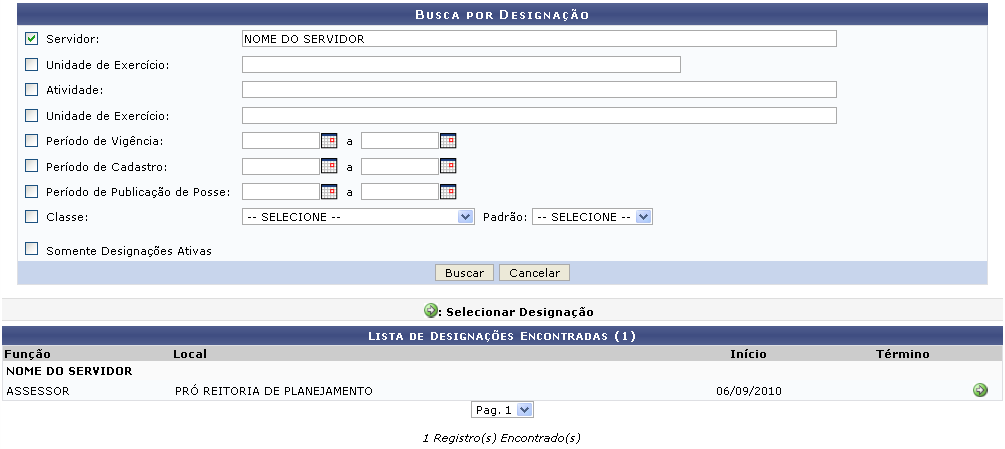1005x449 pixels.
Task: Focus the Servidor name text field
Action: 538,39
